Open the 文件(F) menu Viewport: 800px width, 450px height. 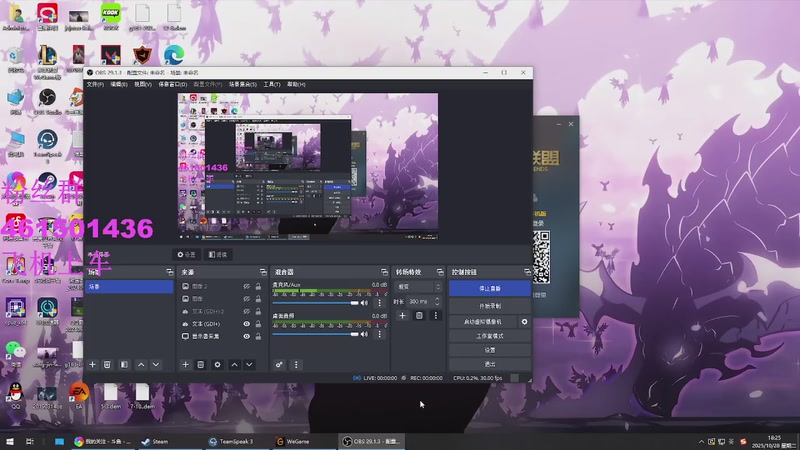point(95,85)
